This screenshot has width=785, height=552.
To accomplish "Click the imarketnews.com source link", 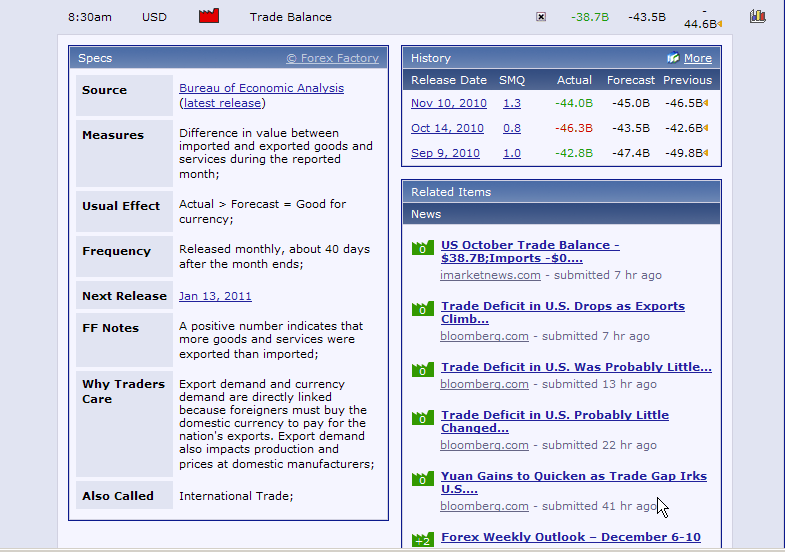I will [490, 275].
